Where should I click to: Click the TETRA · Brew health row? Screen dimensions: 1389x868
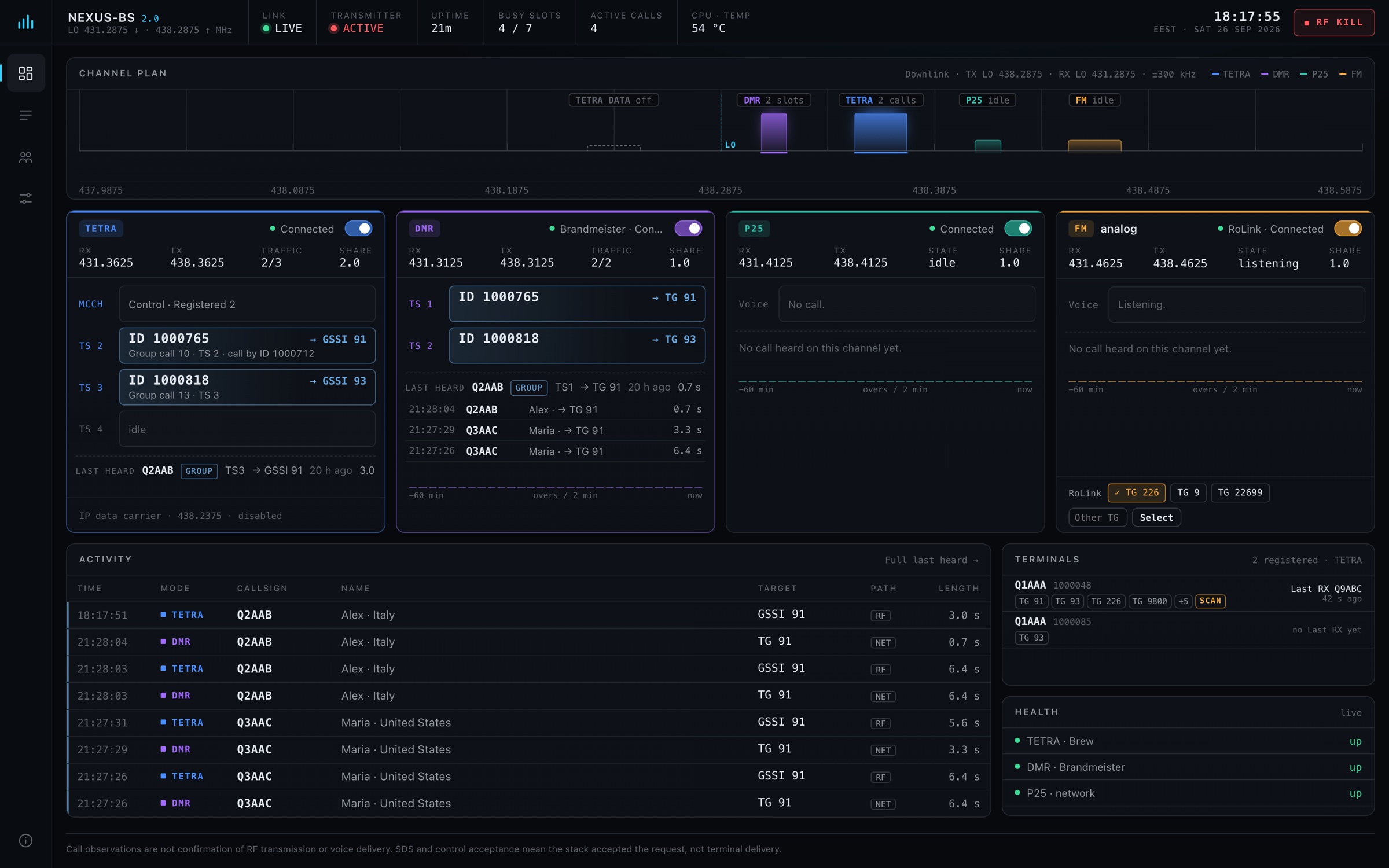coord(1188,741)
